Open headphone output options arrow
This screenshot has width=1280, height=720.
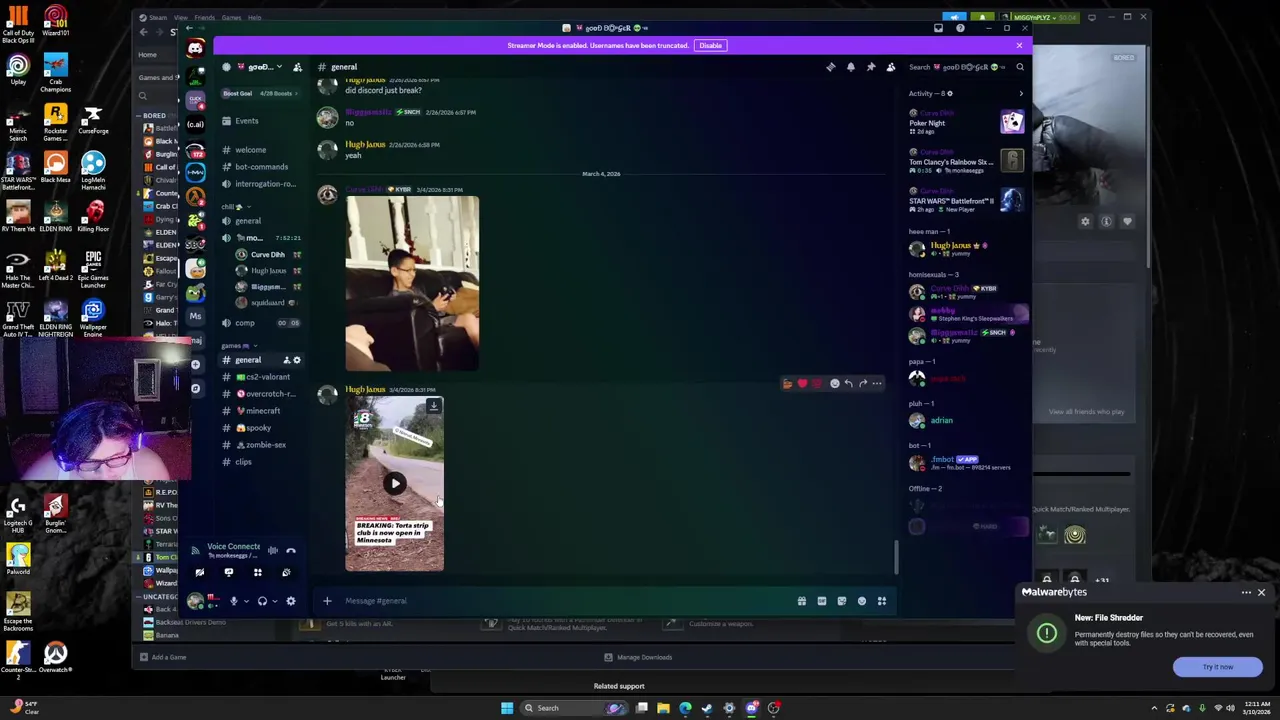coord(274,601)
